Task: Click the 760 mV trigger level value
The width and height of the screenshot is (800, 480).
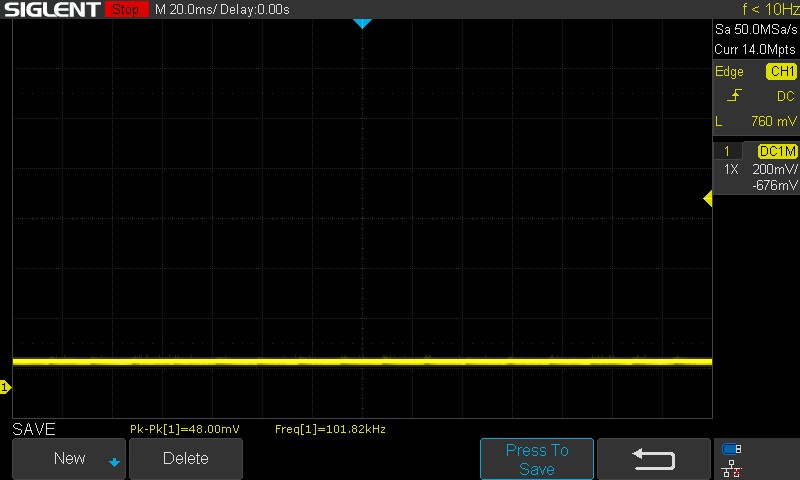Action: coord(773,121)
